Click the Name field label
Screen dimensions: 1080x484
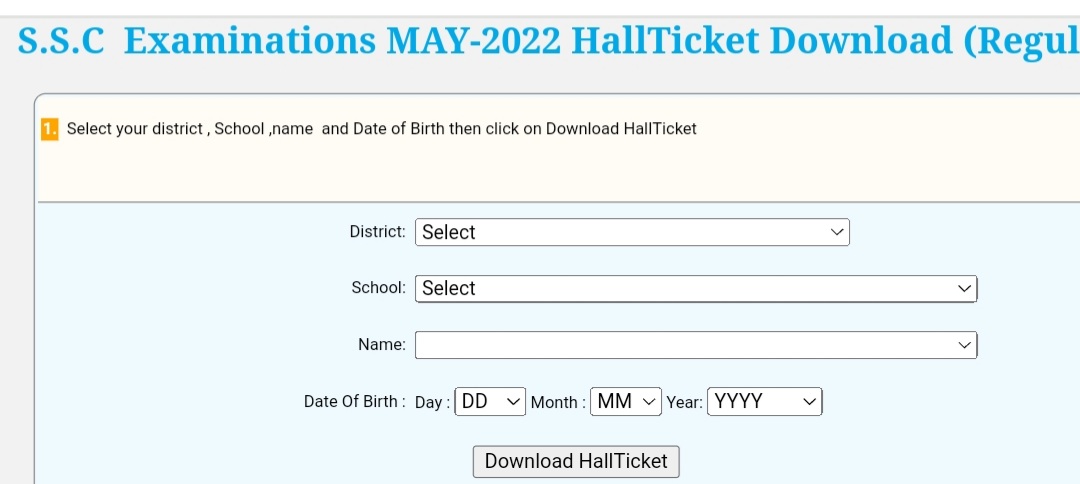pyautogui.click(x=382, y=344)
